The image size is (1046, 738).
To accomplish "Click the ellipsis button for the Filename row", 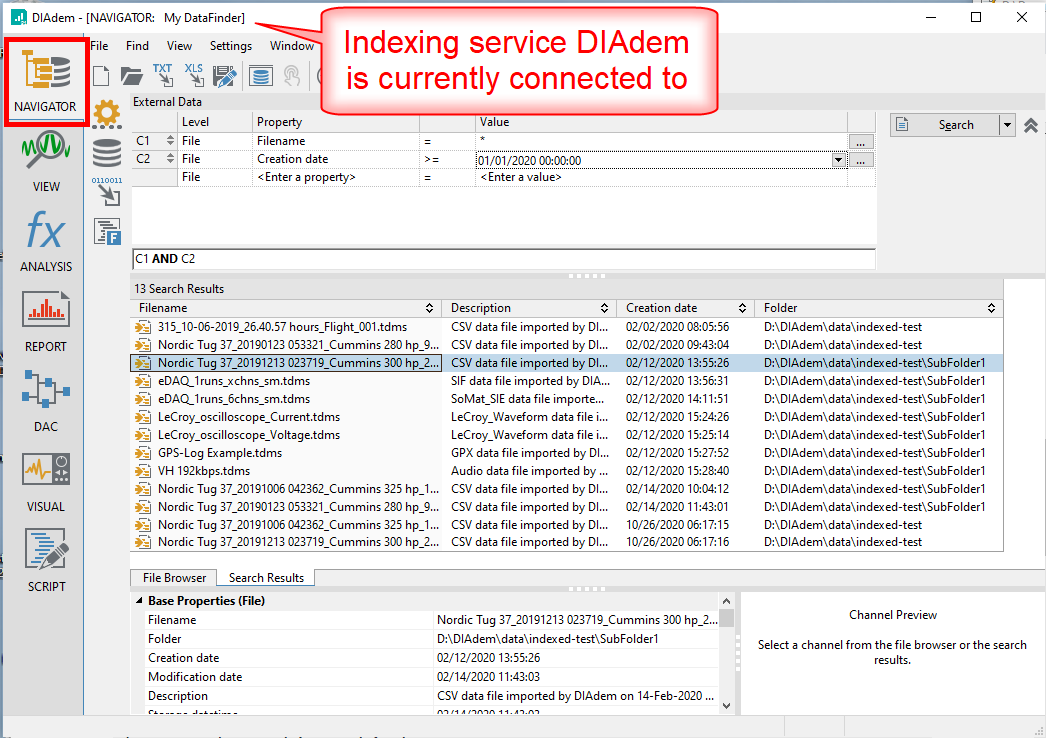I will (x=861, y=142).
